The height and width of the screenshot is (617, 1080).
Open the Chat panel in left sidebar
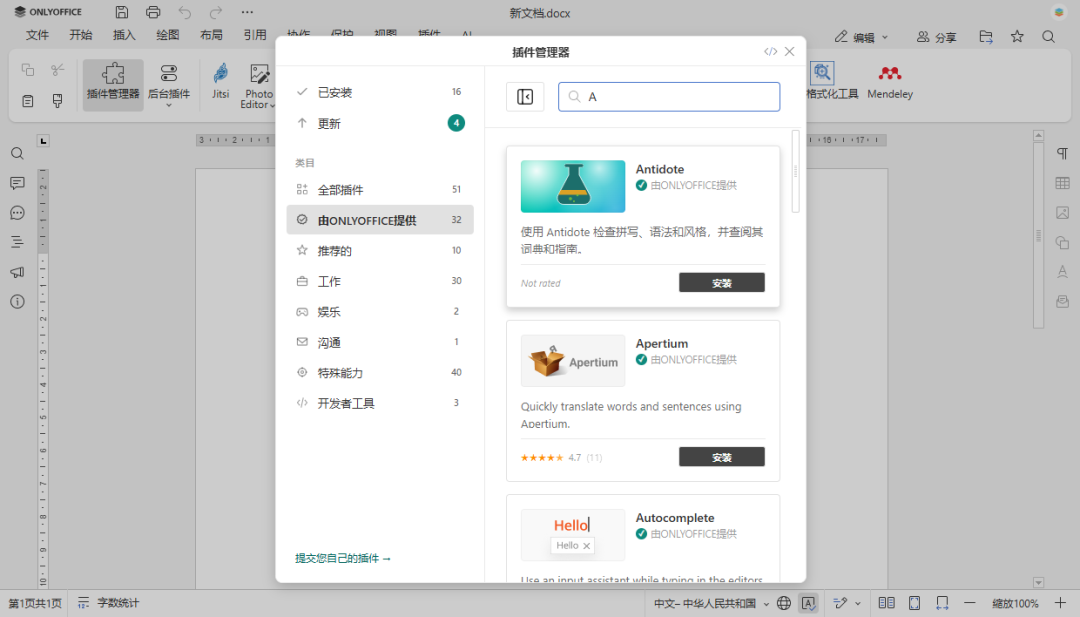(x=17, y=213)
